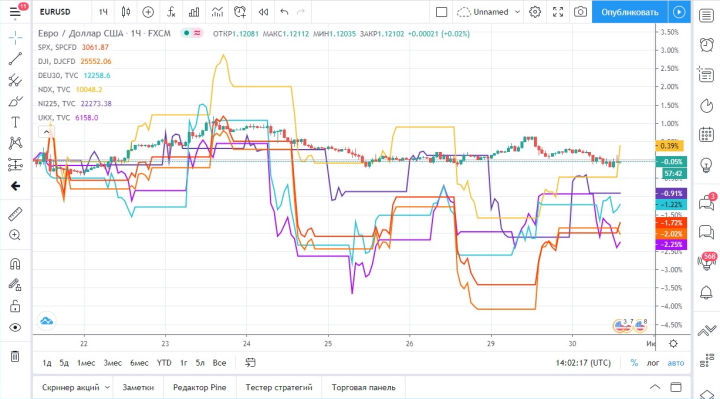Open the indicators fx menu
The width and height of the screenshot is (720, 399).
[171, 12]
